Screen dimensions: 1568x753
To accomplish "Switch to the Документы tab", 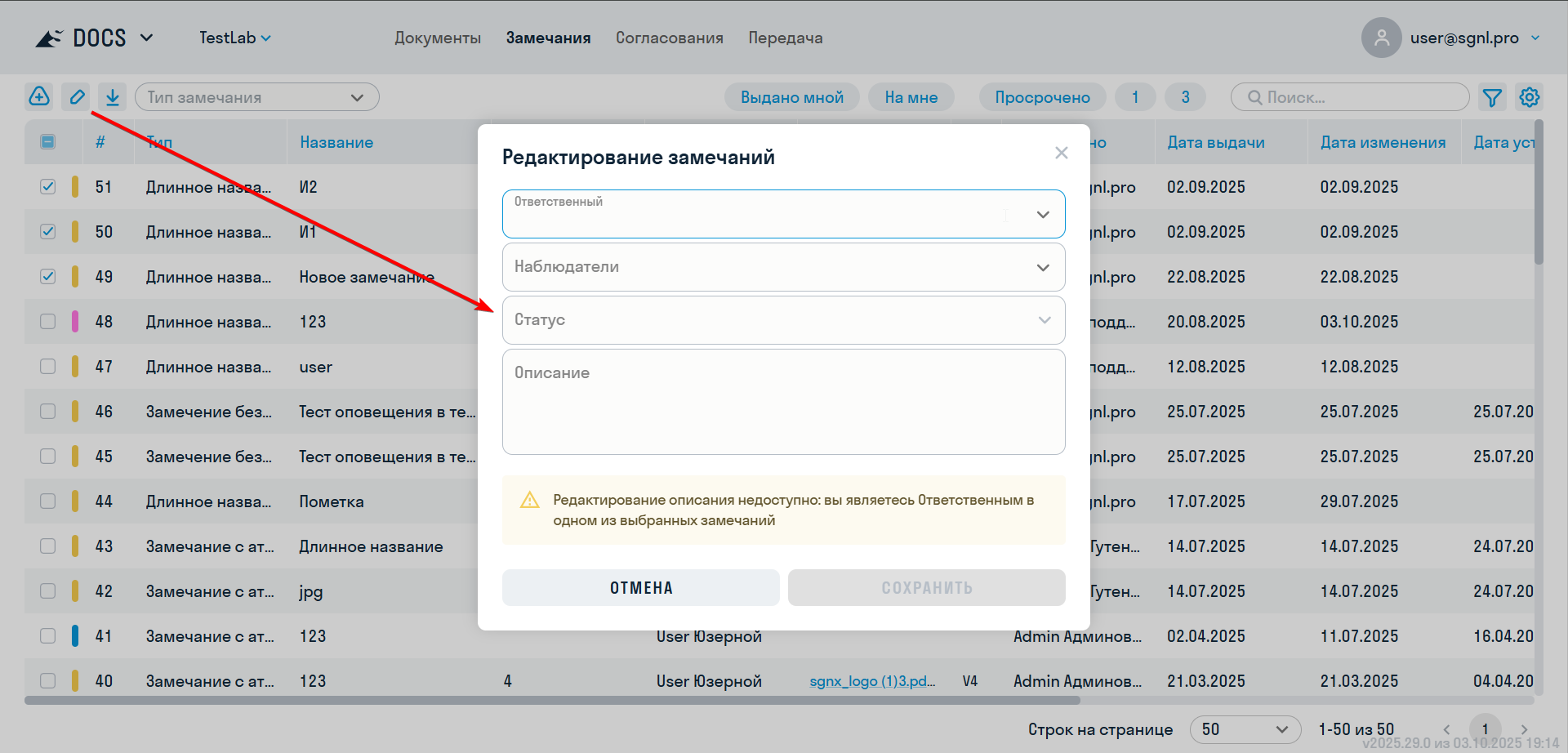I will [x=438, y=38].
